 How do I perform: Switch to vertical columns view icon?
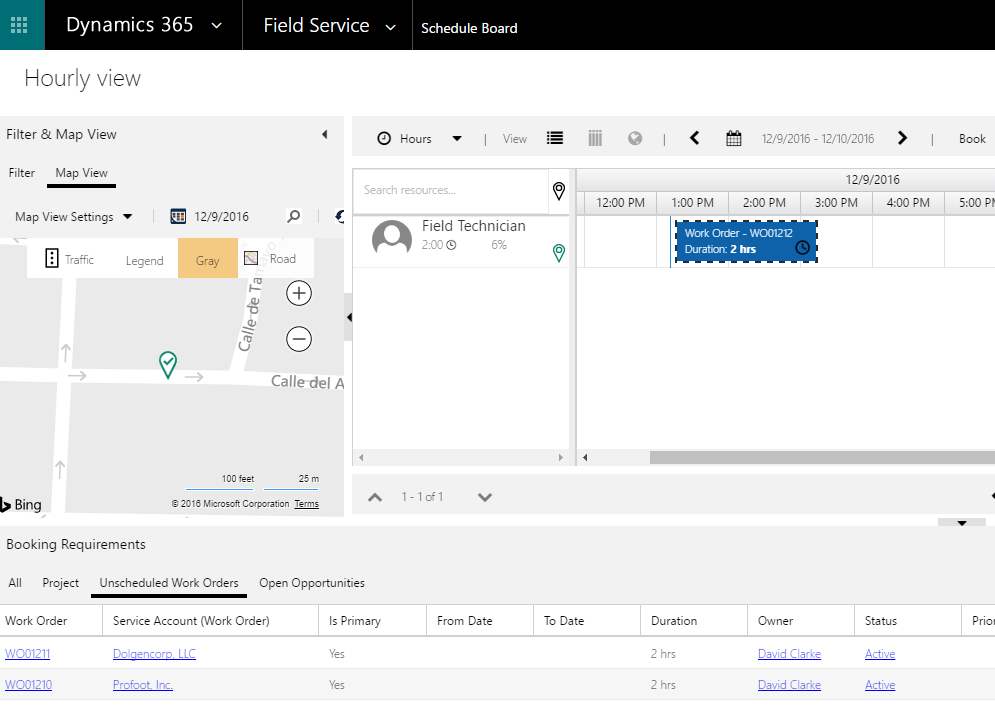point(595,138)
